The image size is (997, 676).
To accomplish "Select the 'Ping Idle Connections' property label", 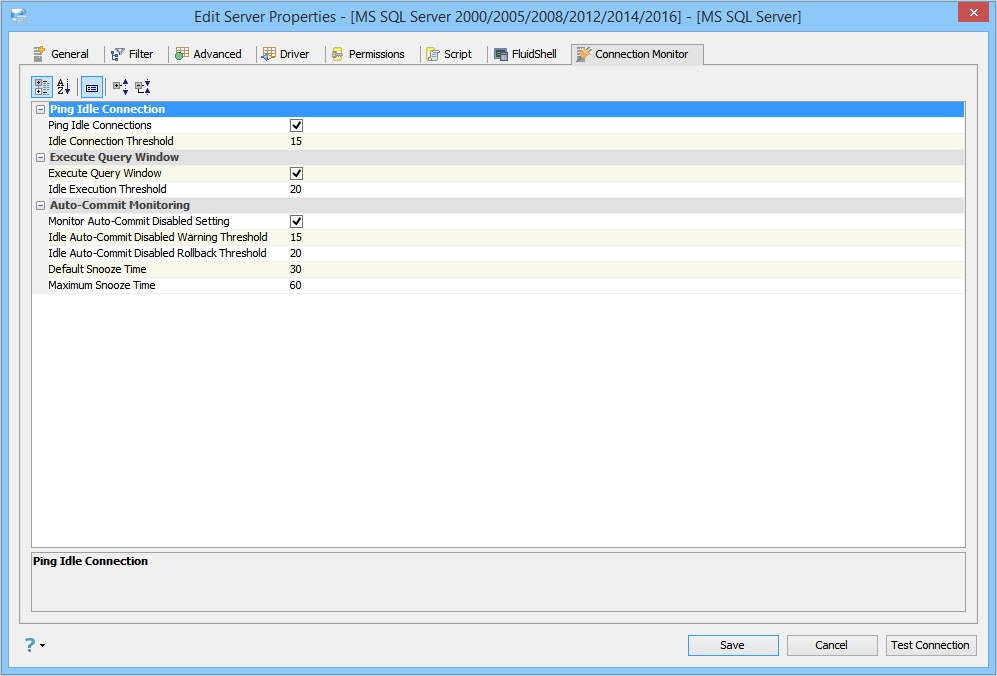I will click(x=100, y=125).
